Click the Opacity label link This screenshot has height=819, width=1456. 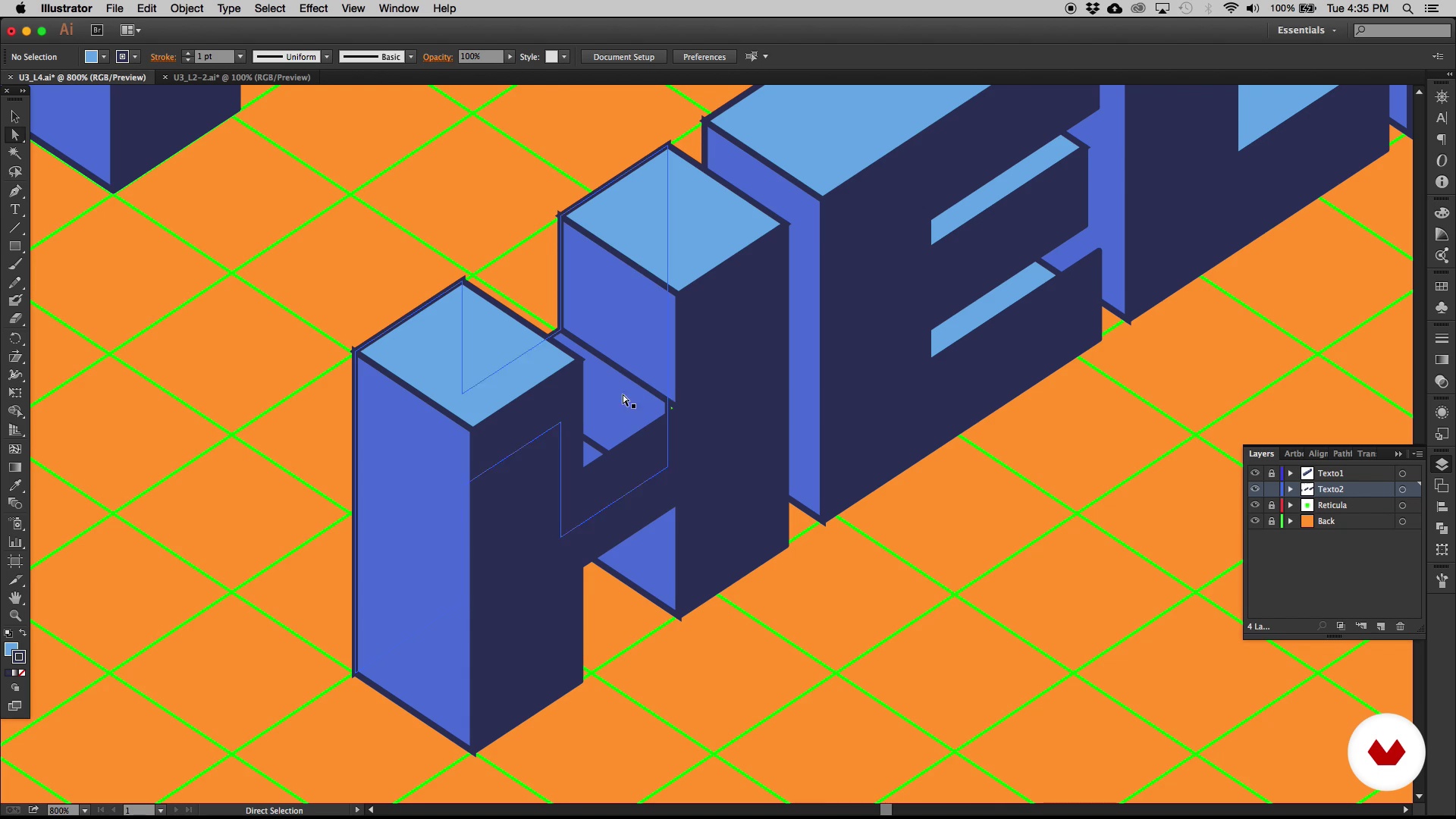tap(438, 57)
